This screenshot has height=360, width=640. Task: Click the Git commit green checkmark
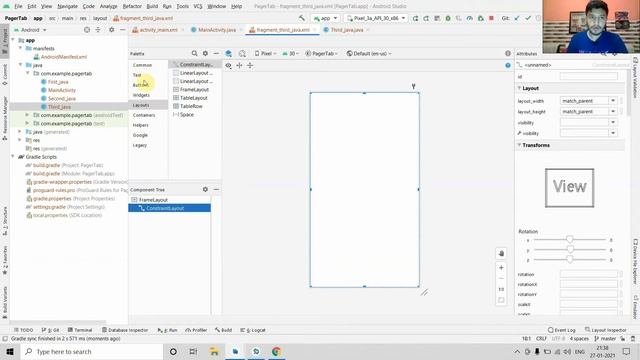[x=528, y=18]
